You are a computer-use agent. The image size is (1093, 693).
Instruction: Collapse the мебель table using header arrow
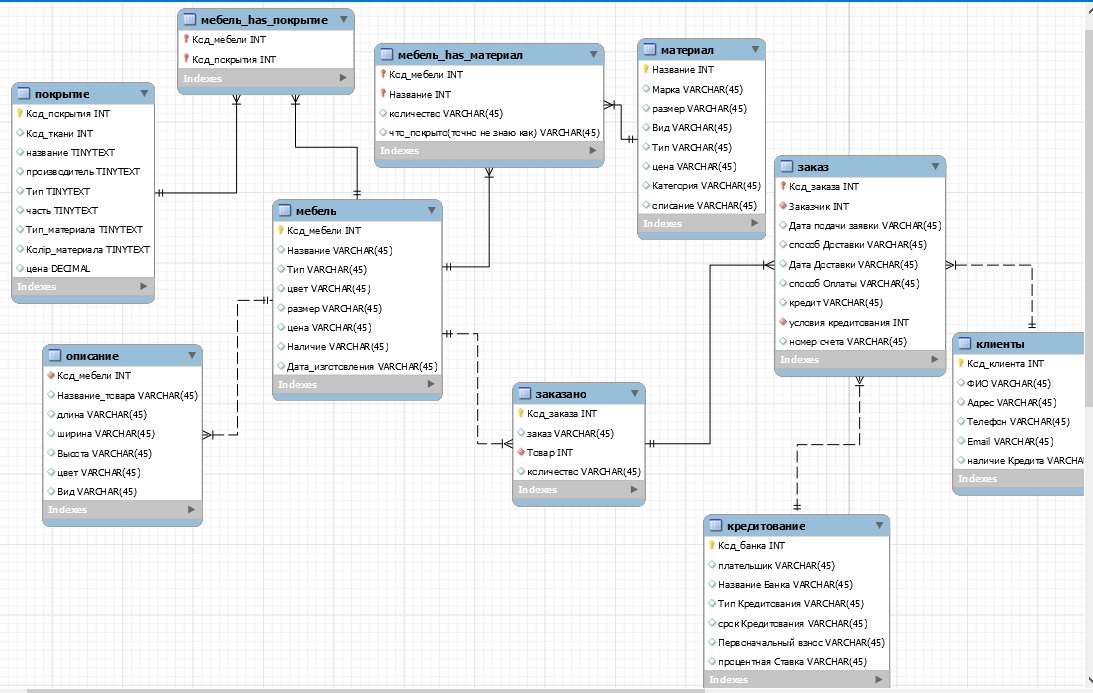coord(431,211)
